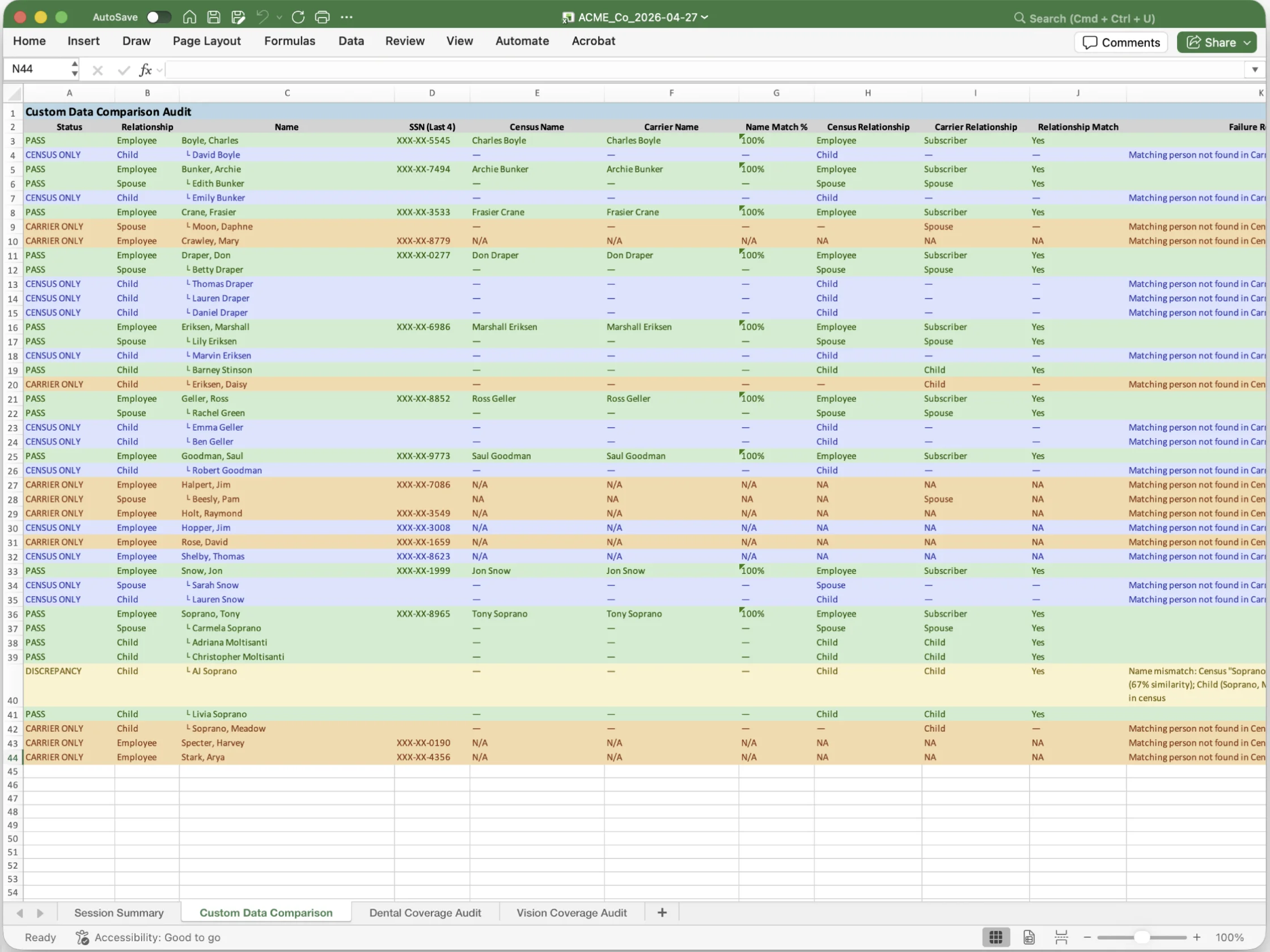The width and height of the screenshot is (1270, 952).
Task: Expand the formula bar
Action: click(1255, 70)
